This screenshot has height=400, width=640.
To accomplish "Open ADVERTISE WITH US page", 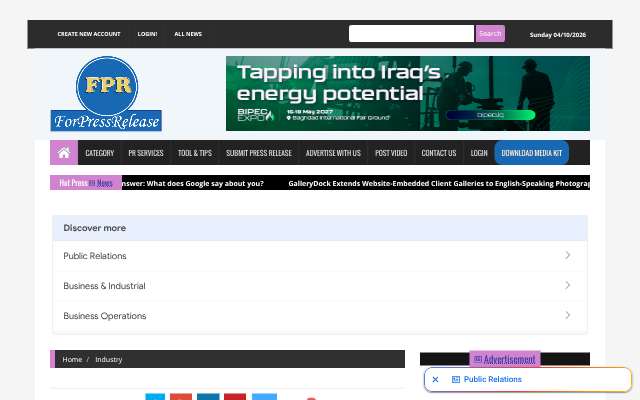I will [x=333, y=153].
